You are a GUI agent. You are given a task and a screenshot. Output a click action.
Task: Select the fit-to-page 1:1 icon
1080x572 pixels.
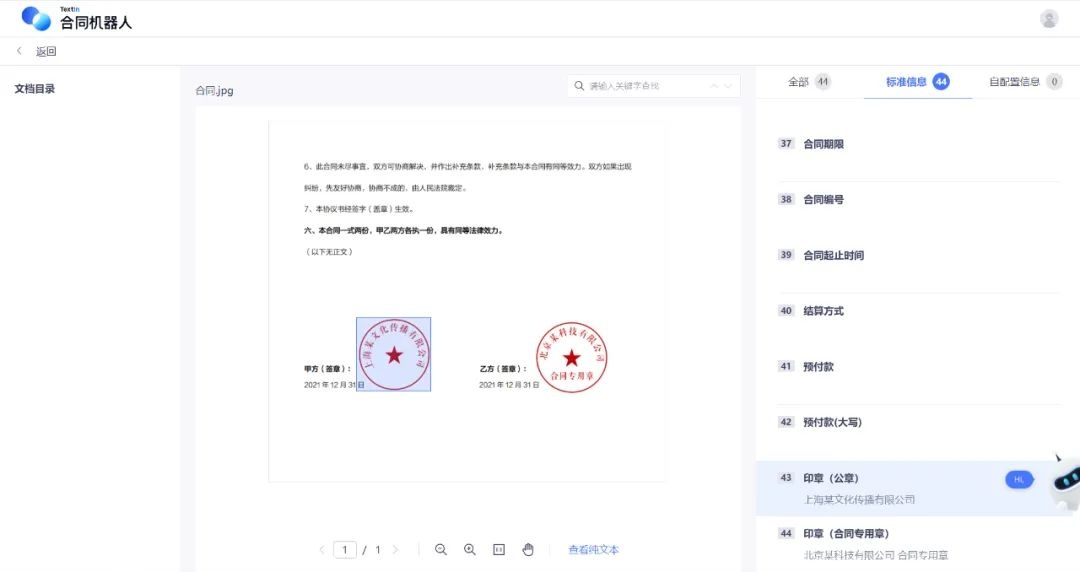click(x=499, y=550)
